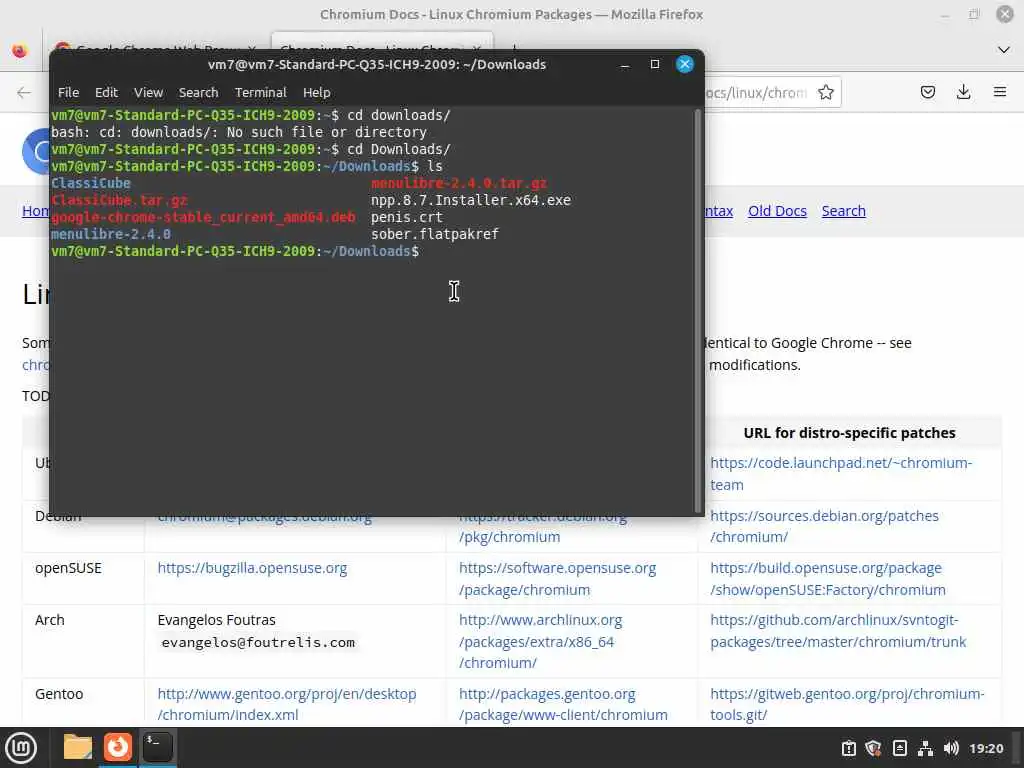Open gitweb.gentoo.org chromium-tools link
This screenshot has height=768, width=1024.
pos(847,705)
